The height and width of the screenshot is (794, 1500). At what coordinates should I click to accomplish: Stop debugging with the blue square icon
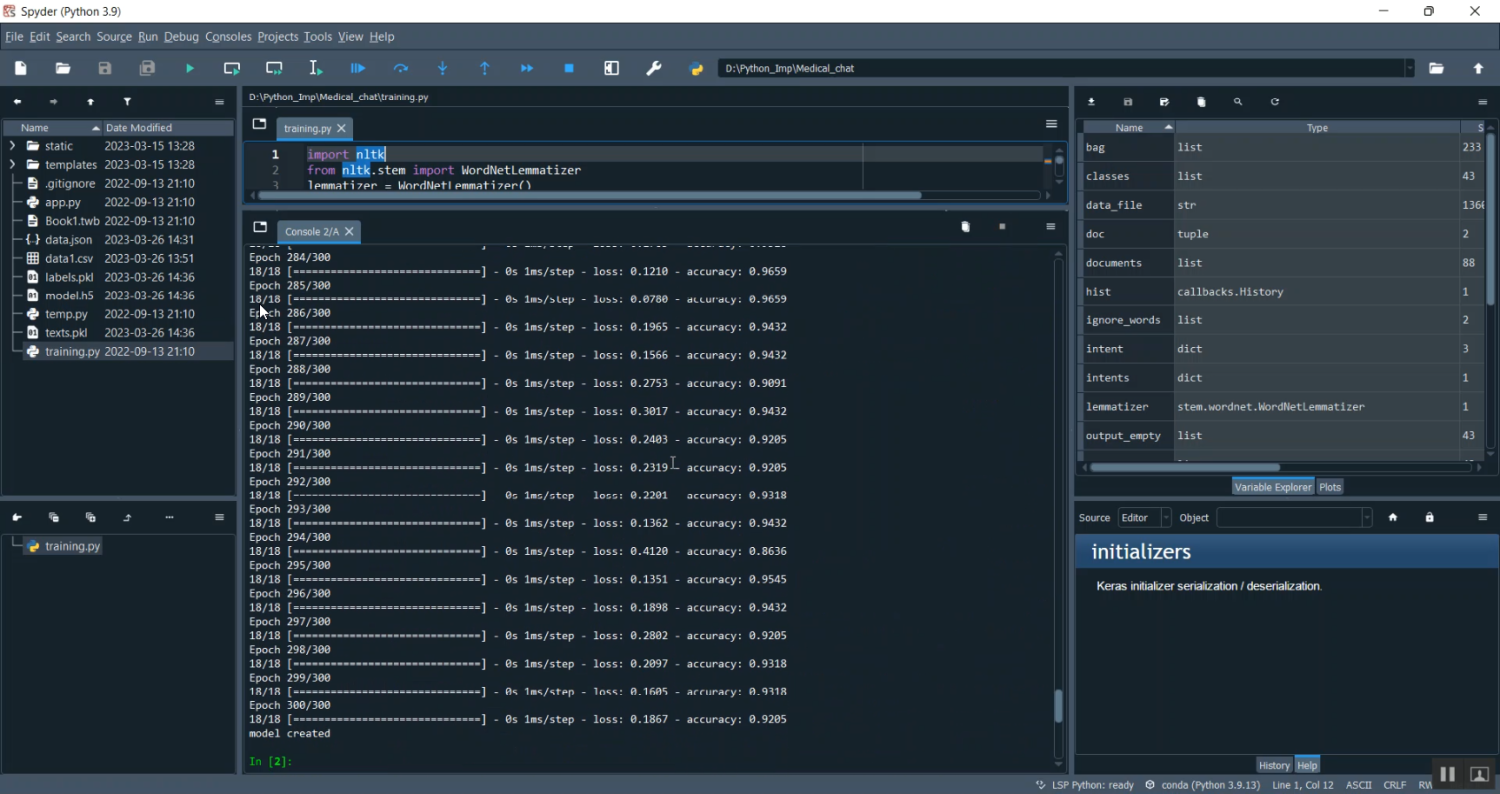(569, 68)
